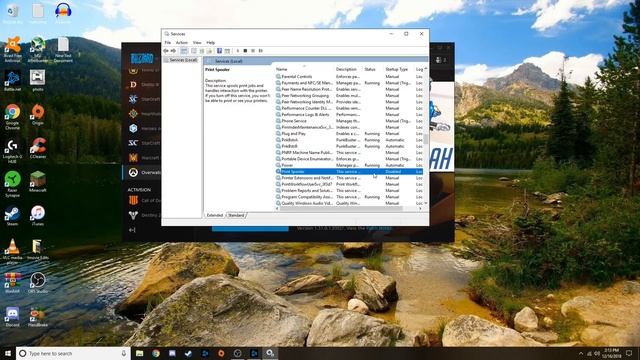This screenshot has width=640, height=360.
Task: Click the scroll down arrow of services list
Action: point(426,203)
